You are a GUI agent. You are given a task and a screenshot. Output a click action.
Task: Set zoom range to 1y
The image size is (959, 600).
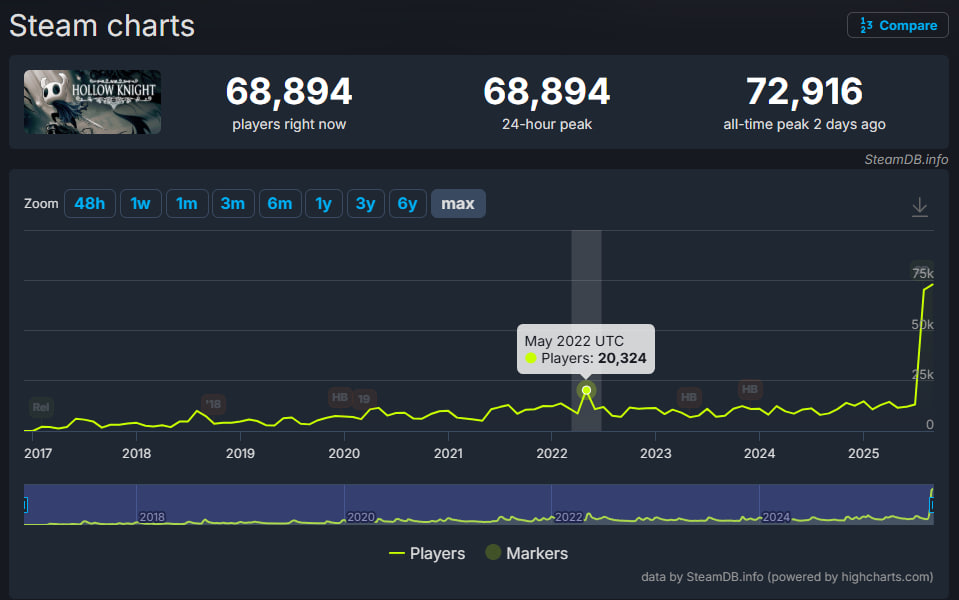pyautogui.click(x=324, y=204)
